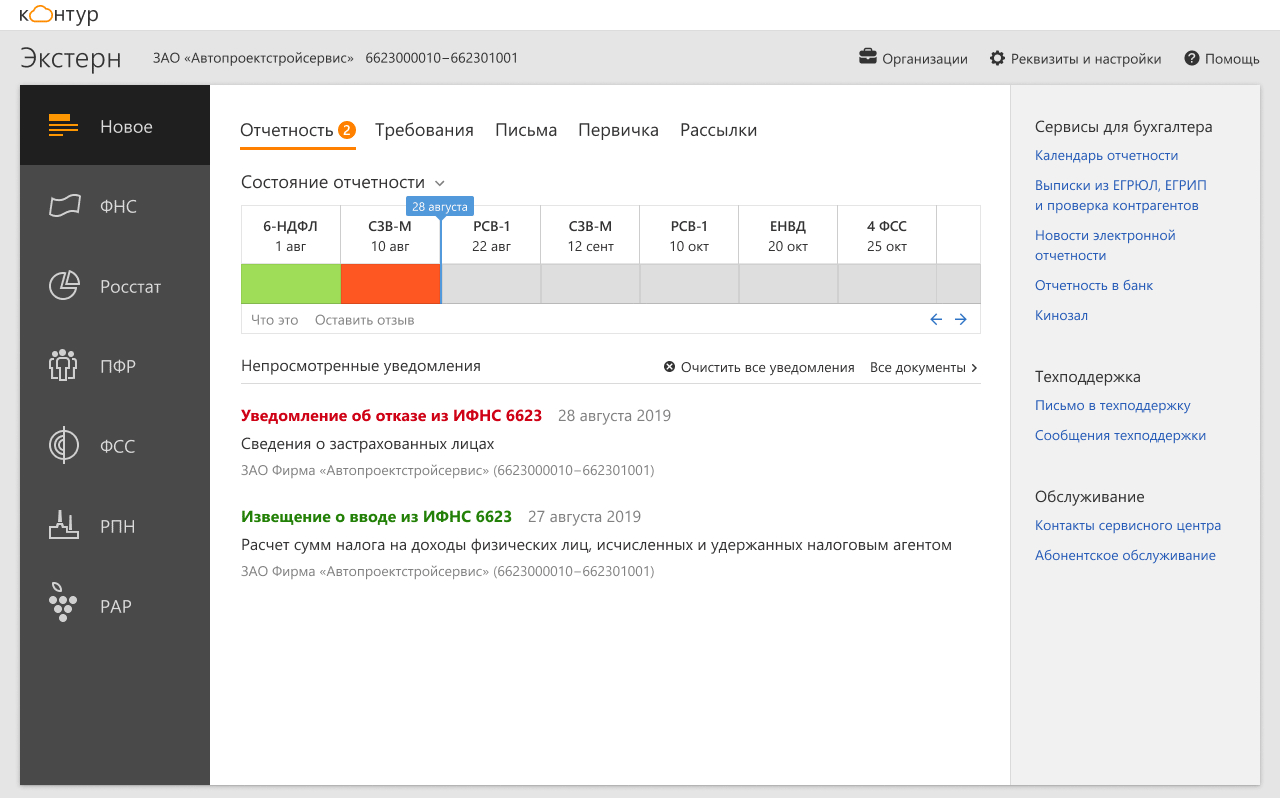Select ФНС label in the sidebar
Viewport: 1280px width, 798px height.
(x=118, y=207)
